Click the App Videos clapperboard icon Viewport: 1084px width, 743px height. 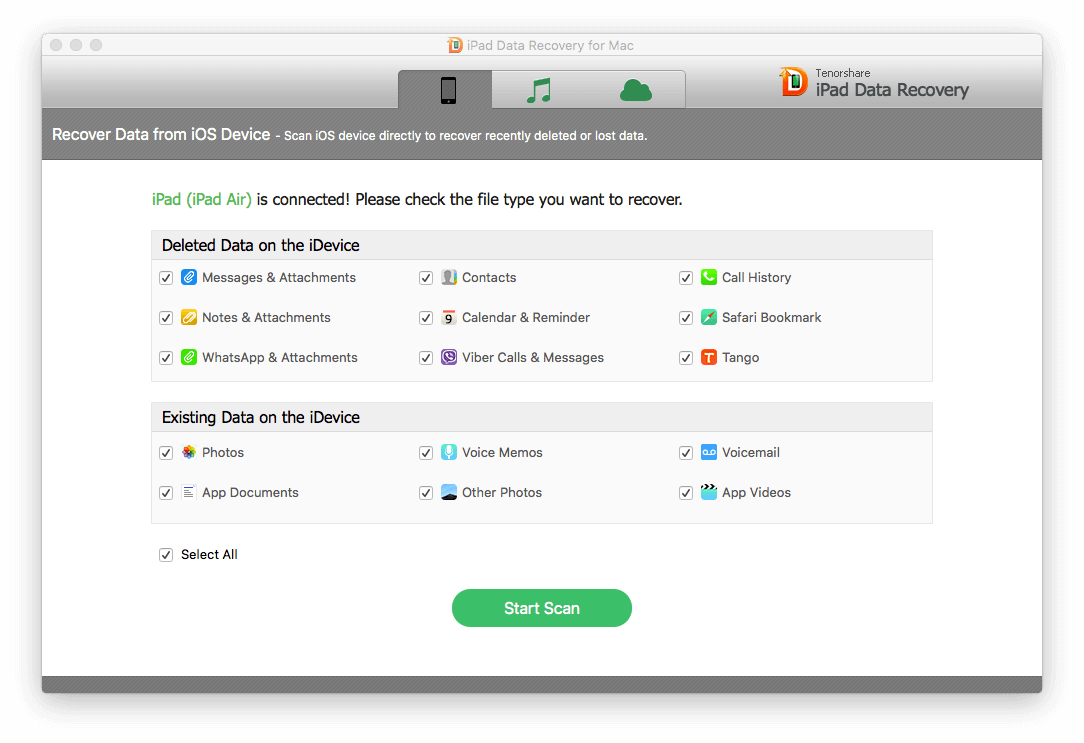[x=709, y=492]
